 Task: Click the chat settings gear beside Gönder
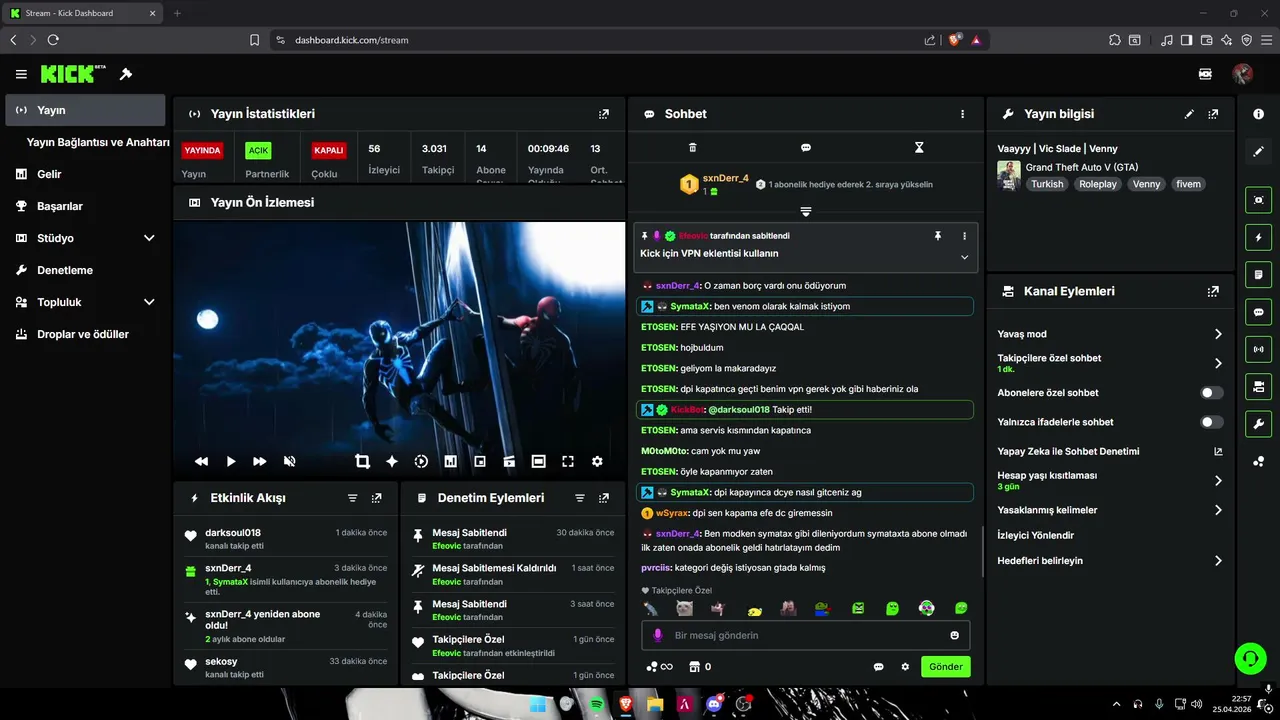pos(905,667)
